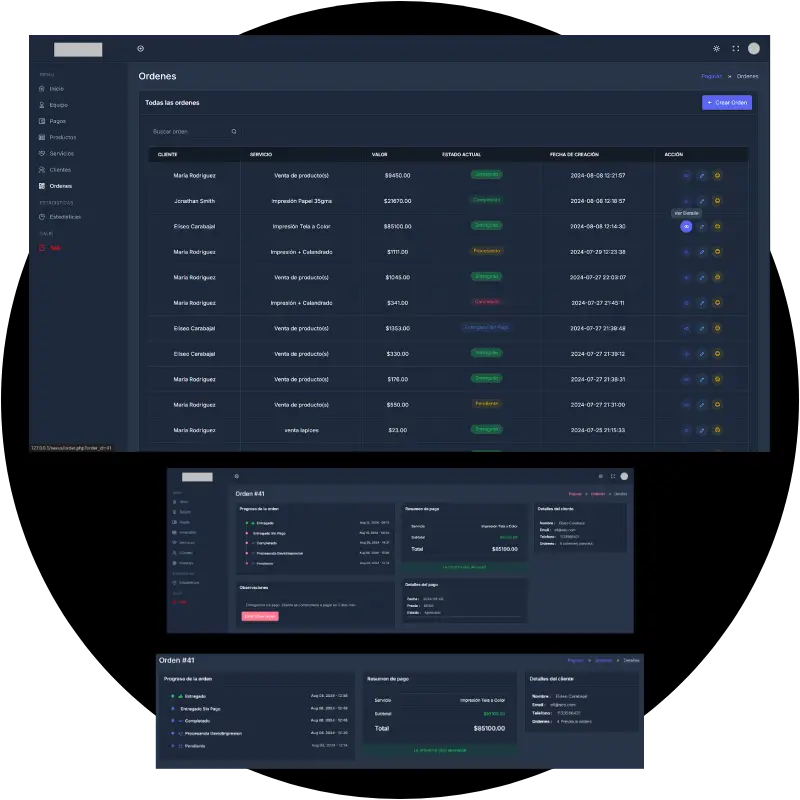Enter fullscreen mode via top bar icon

point(736,48)
